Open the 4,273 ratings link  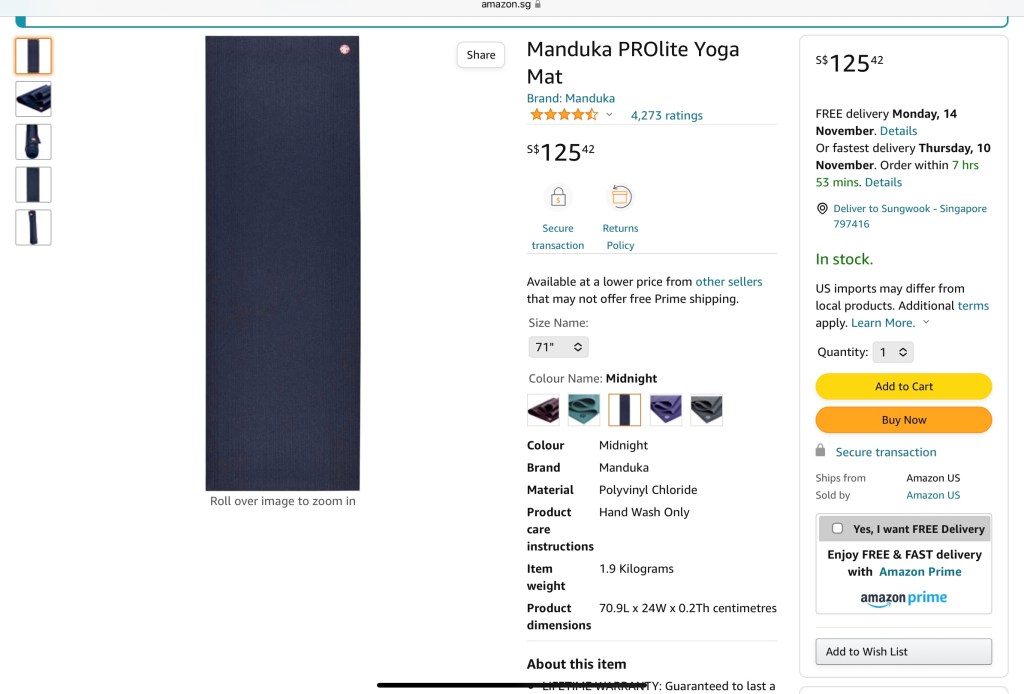tap(666, 116)
